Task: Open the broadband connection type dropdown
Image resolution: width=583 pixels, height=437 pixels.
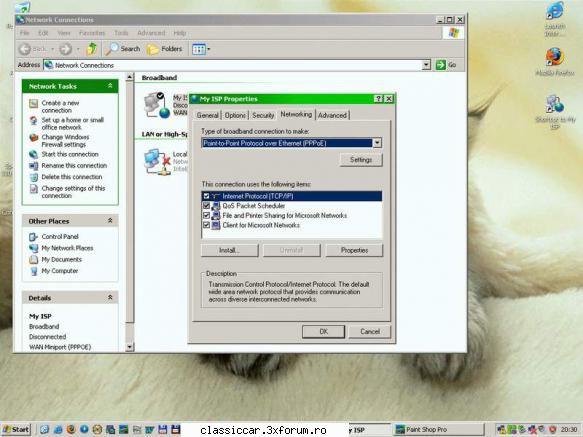Action: [377, 143]
